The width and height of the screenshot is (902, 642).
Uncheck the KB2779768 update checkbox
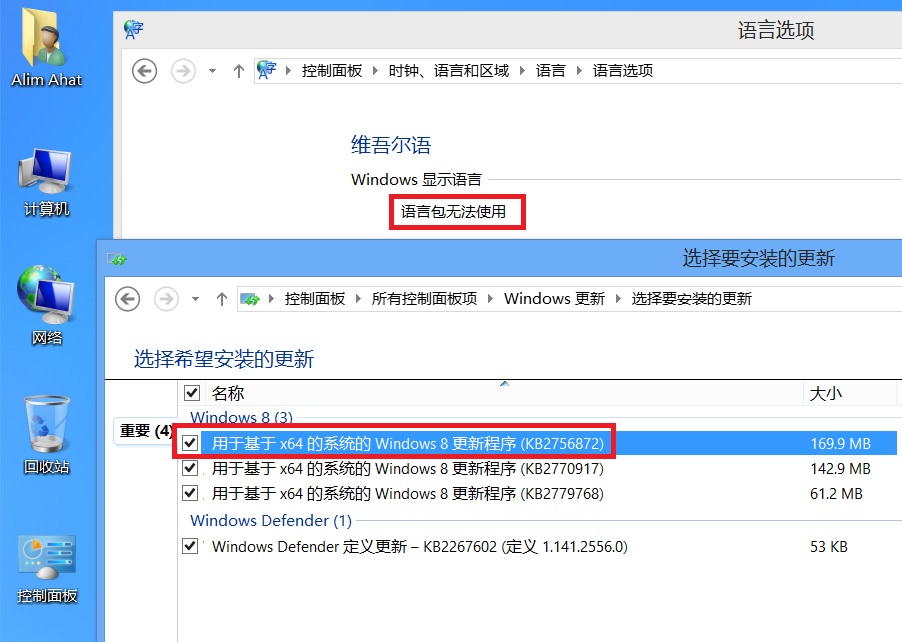point(190,493)
